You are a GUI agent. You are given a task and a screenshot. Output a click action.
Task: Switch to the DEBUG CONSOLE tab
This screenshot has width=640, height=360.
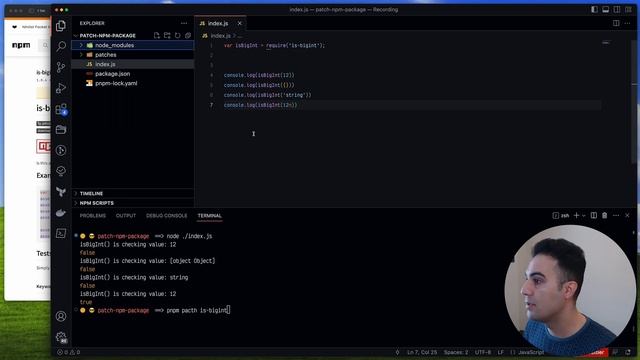167,216
